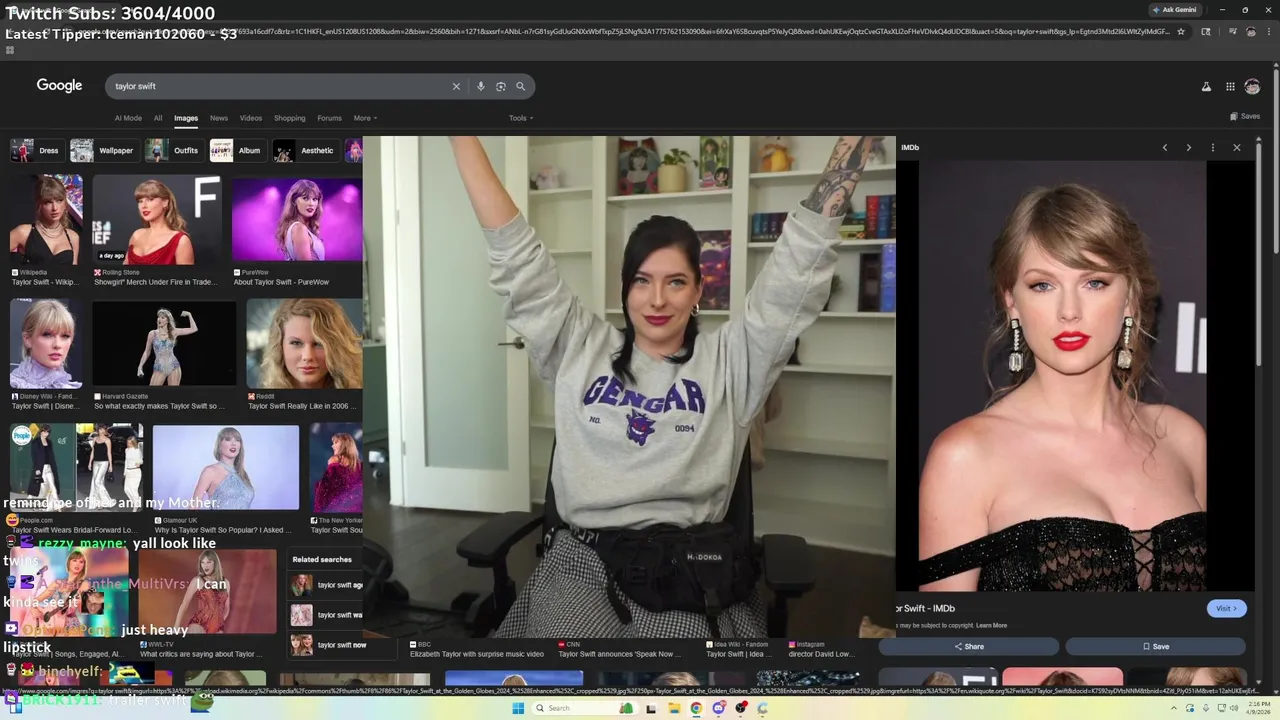Open Task View on the taskbar
This screenshot has height=720, width=1280.
pos(652,708)
